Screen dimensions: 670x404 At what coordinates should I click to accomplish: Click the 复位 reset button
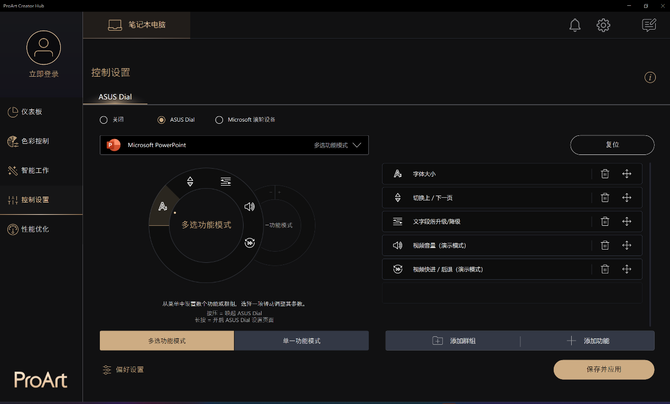click(612, 145)
